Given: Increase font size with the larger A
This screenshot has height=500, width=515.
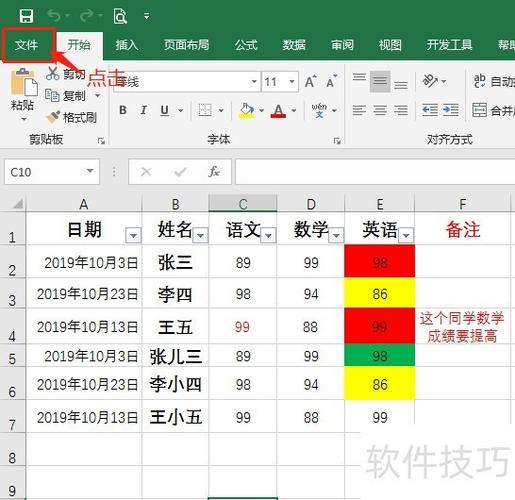Looking at the screenshot, I should (x=311, y=81).
